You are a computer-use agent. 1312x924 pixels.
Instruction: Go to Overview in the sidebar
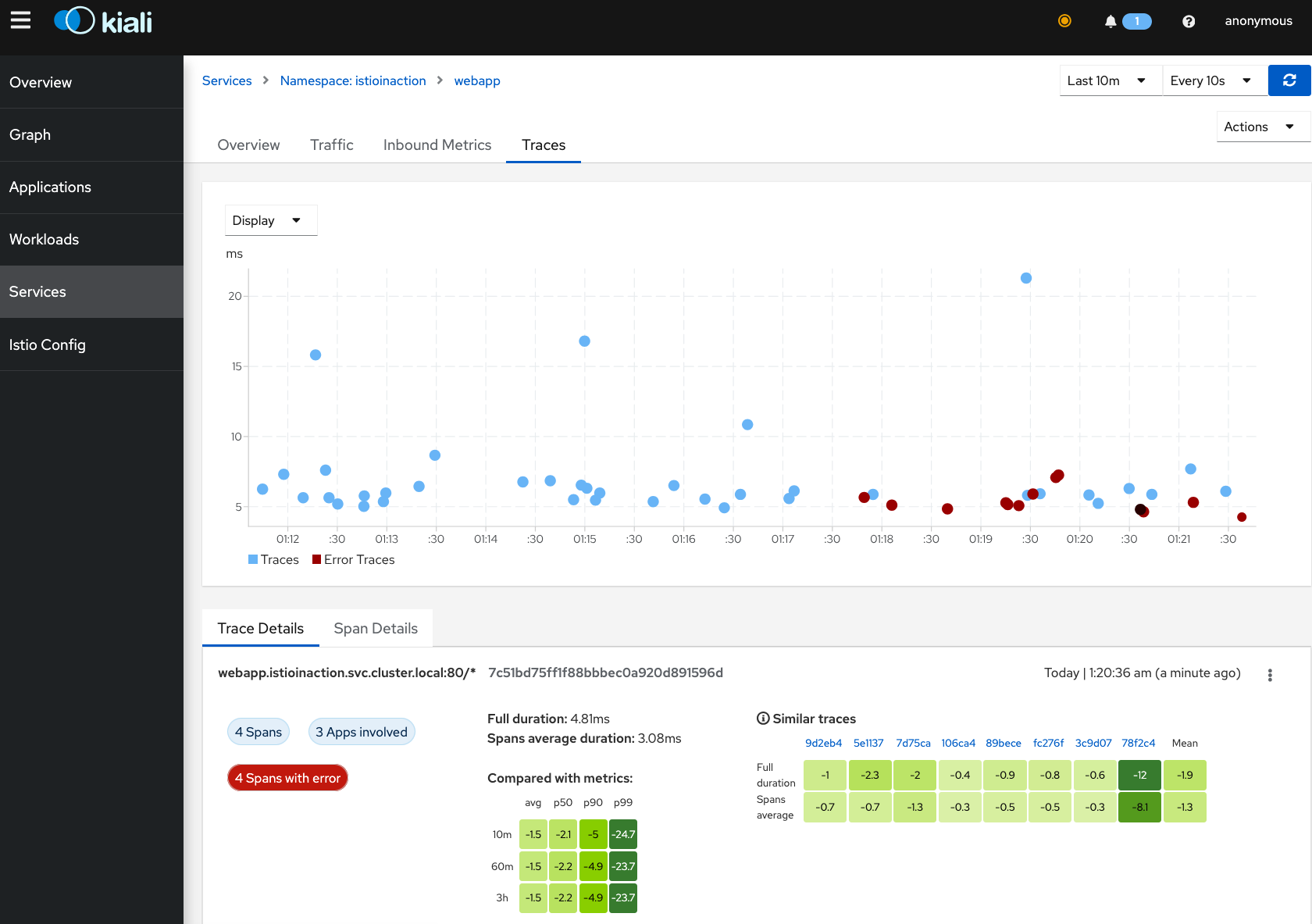click(x=91, y=82)
